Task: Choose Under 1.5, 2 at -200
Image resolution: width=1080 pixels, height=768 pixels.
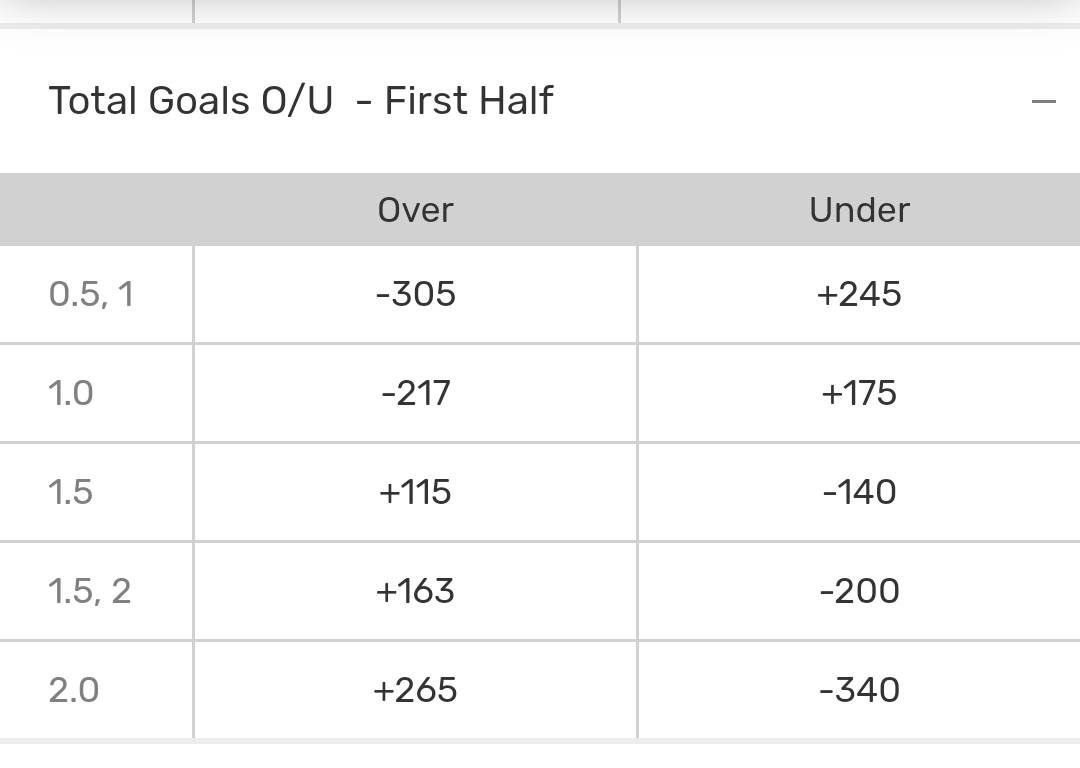Action: [x=859, y=591]
